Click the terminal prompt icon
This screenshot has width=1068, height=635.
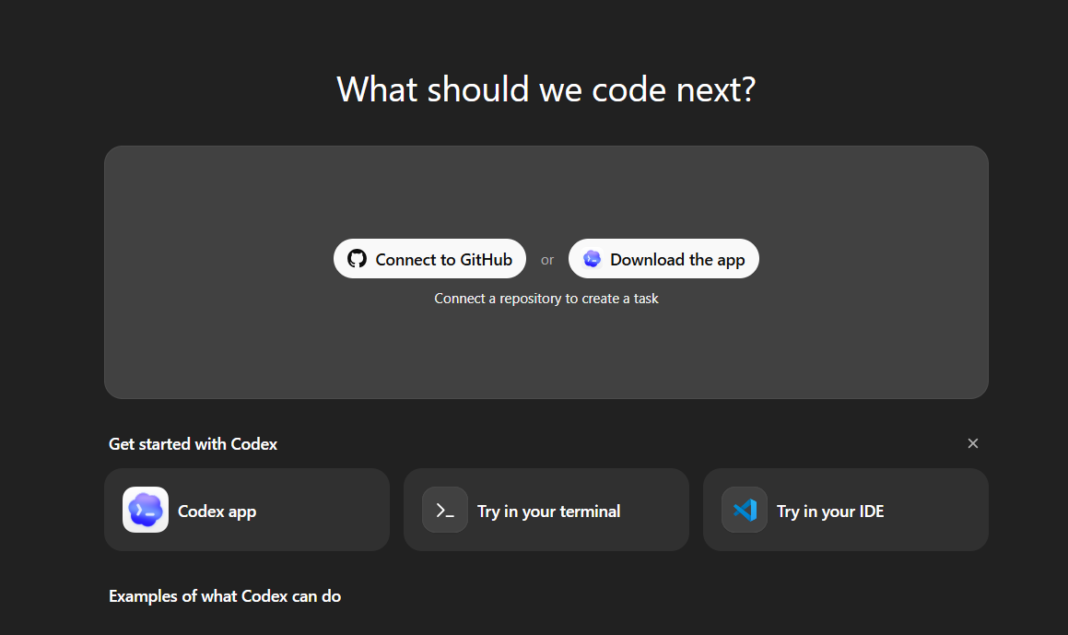445,510
